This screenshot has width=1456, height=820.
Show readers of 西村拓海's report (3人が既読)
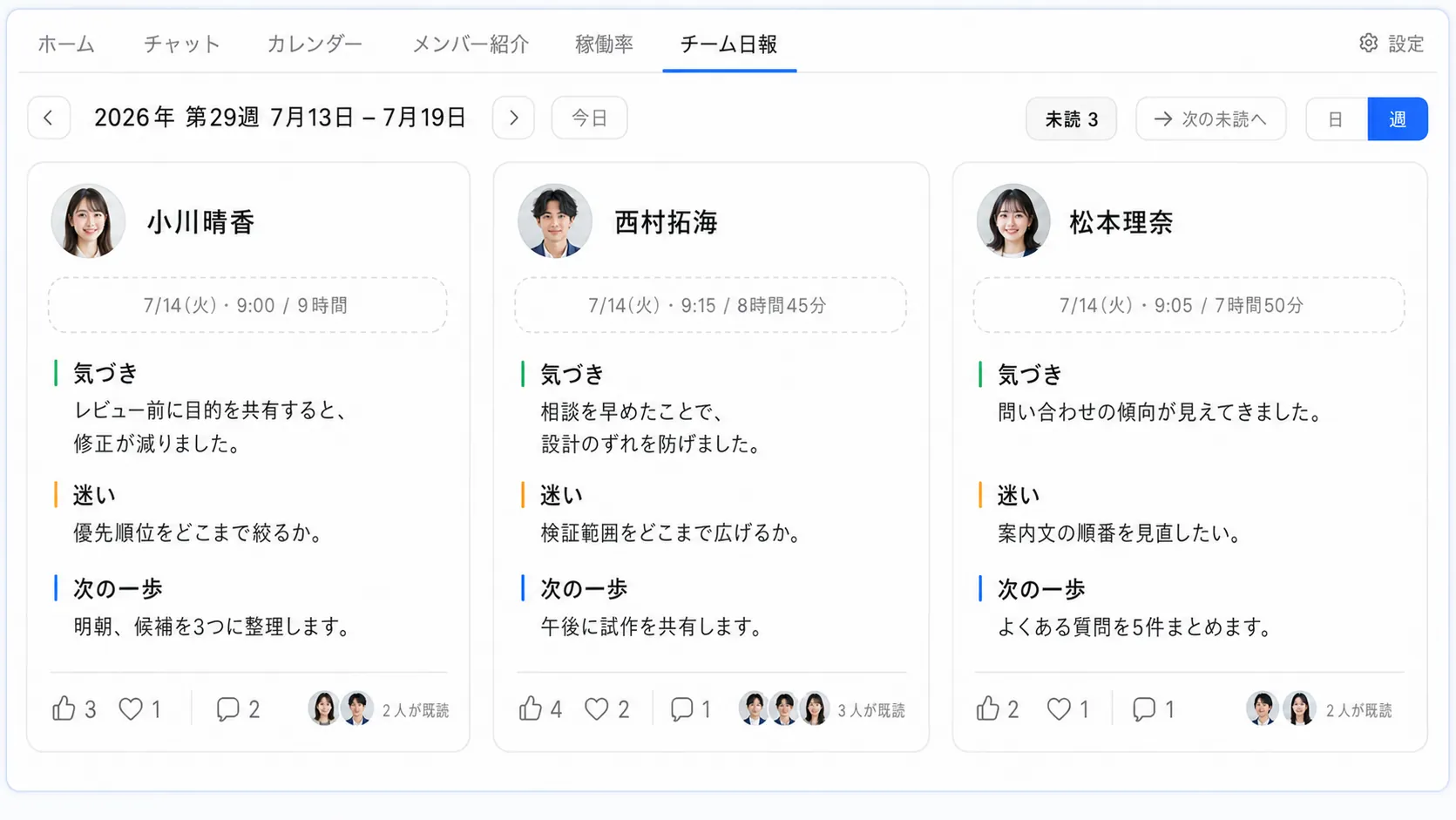tap(822, 709)
